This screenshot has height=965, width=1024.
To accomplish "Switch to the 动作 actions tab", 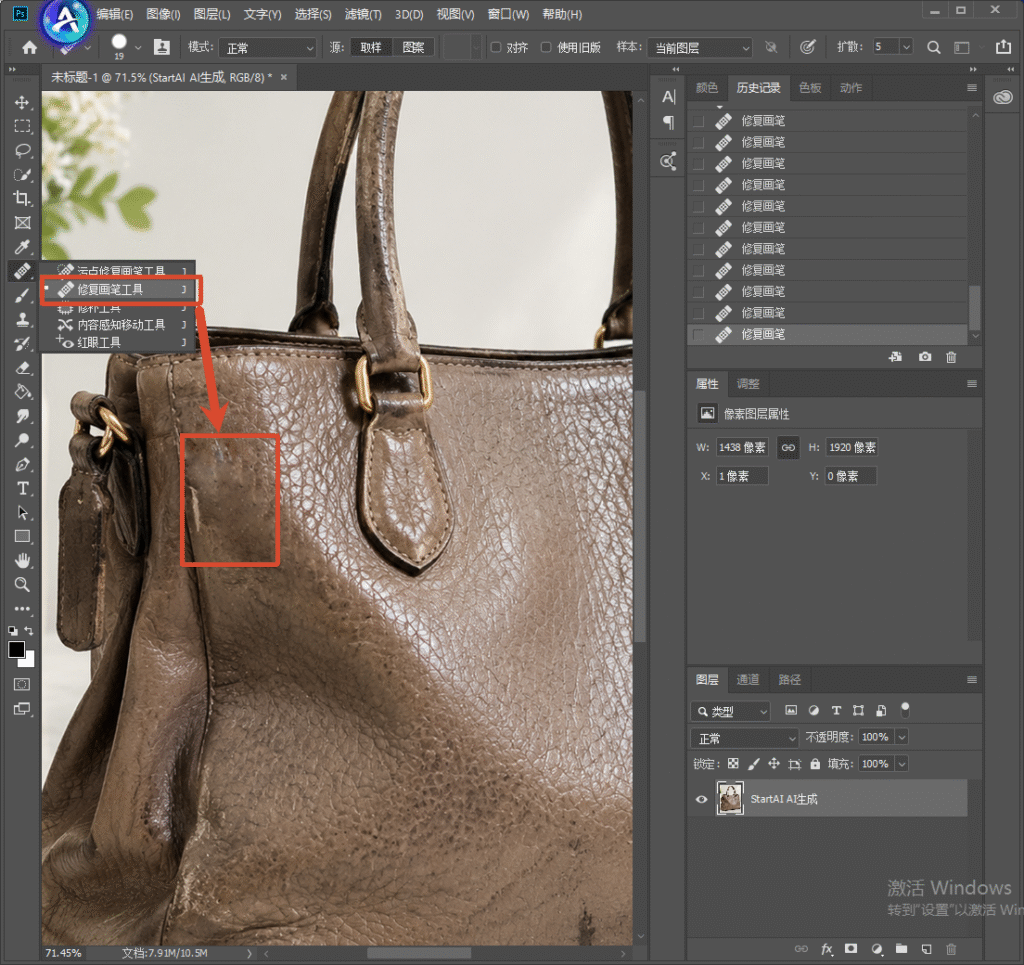I will click(850, 87).
